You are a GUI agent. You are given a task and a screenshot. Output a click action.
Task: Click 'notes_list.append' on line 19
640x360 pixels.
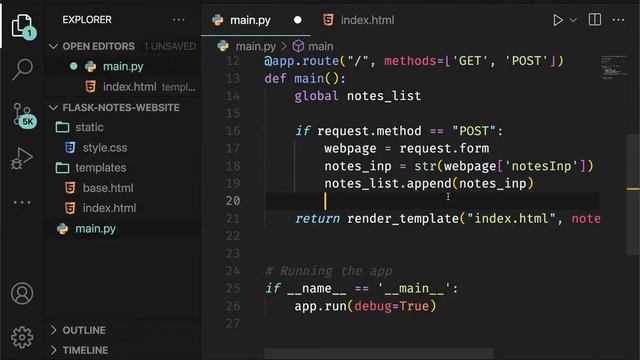pyautogui.click(x=388, y=183)
